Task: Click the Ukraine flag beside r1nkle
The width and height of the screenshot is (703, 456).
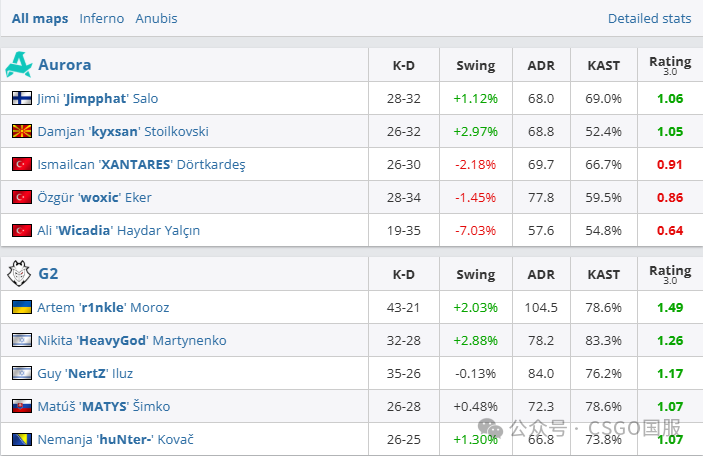Action: click(x=22, y=307)
